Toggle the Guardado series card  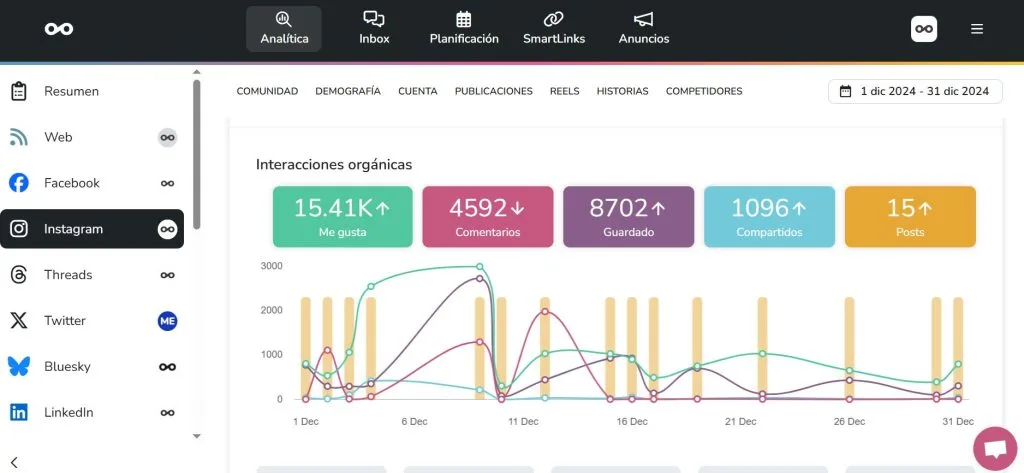point(628,216)
